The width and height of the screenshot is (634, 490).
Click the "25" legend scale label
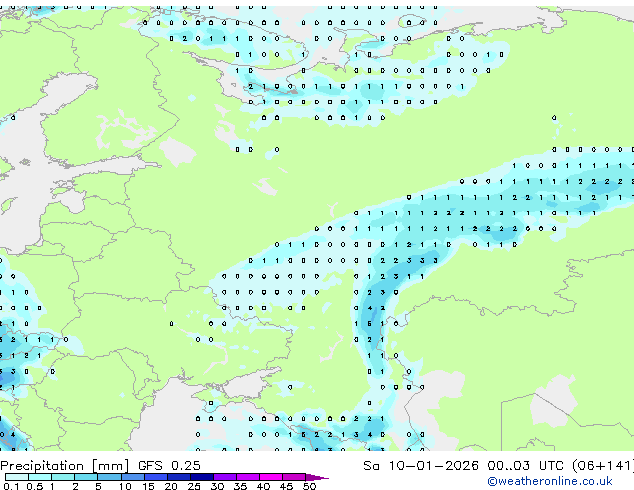click(x=194, y=486)
